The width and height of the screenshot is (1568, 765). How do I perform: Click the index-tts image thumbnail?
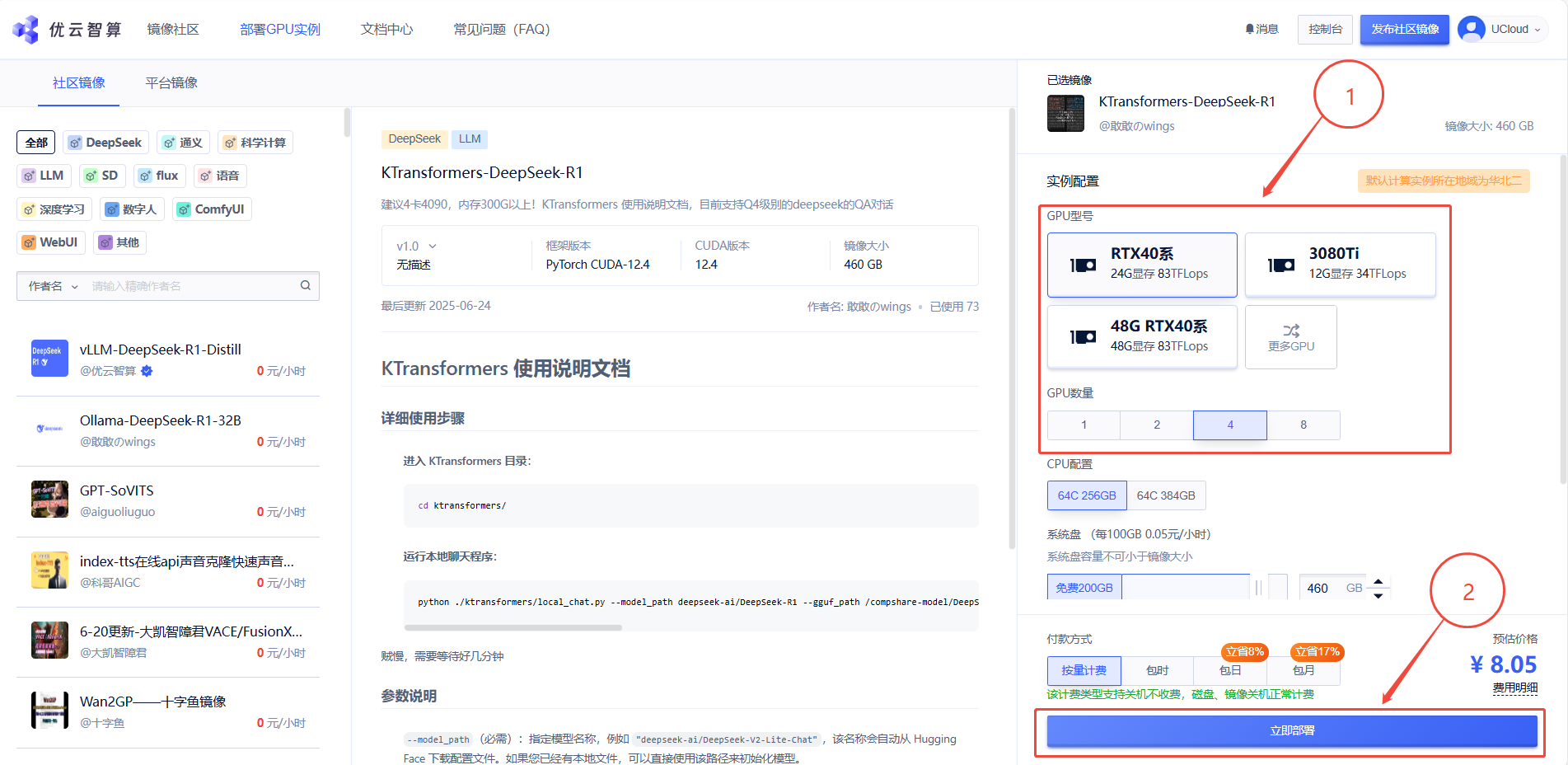click(x=49, y=570)
